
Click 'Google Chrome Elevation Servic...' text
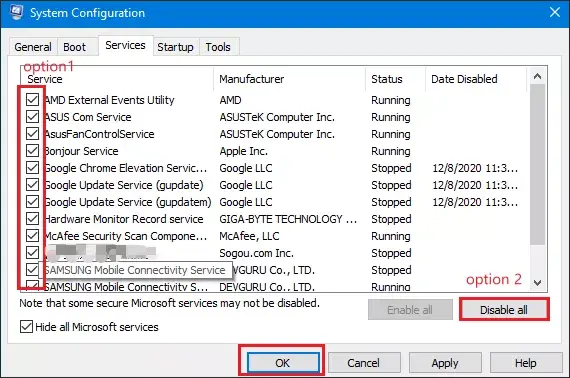pos(125,168)
